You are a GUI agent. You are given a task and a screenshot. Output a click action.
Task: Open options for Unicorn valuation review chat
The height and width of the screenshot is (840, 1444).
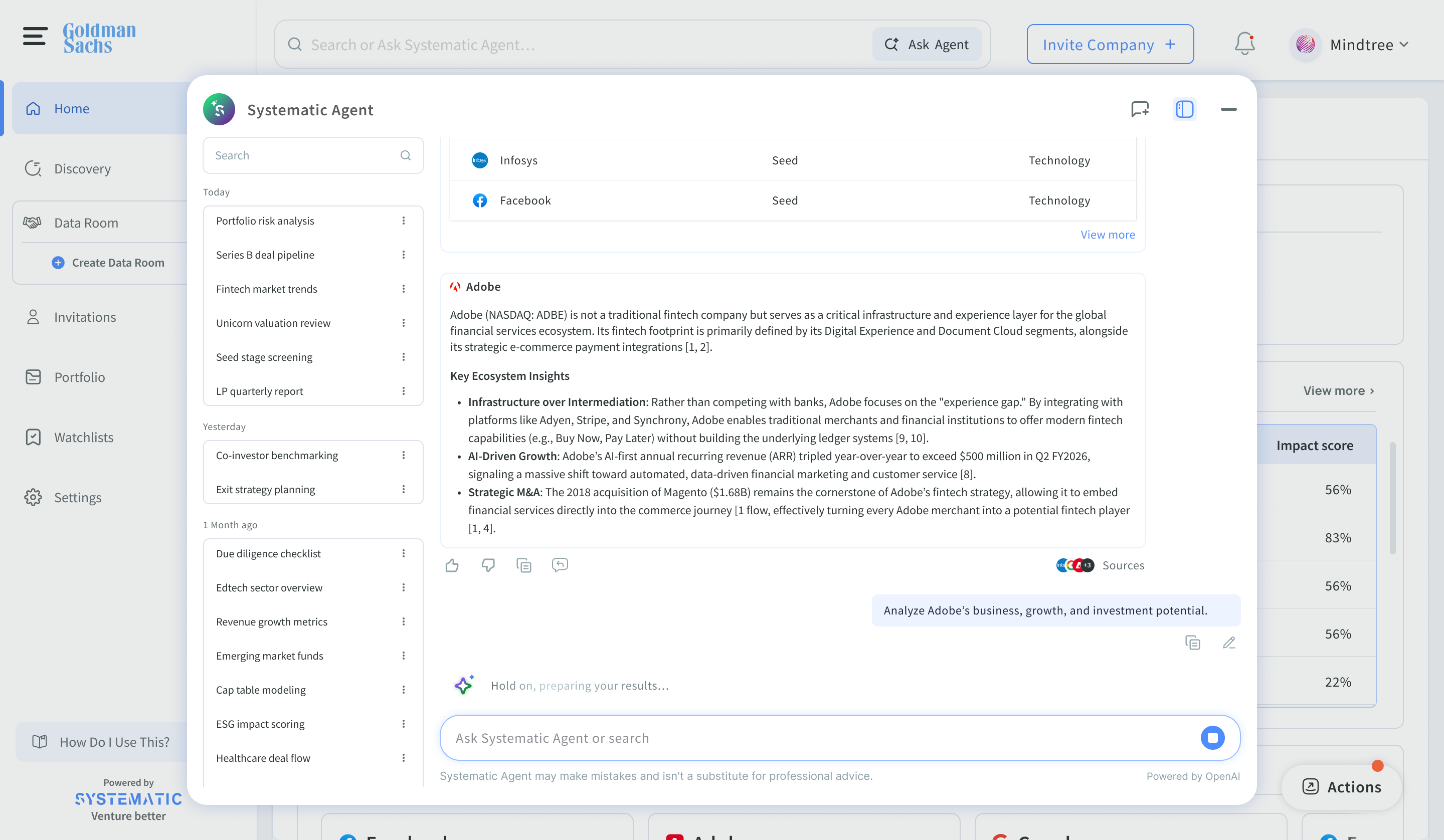[x=404, y=323]
